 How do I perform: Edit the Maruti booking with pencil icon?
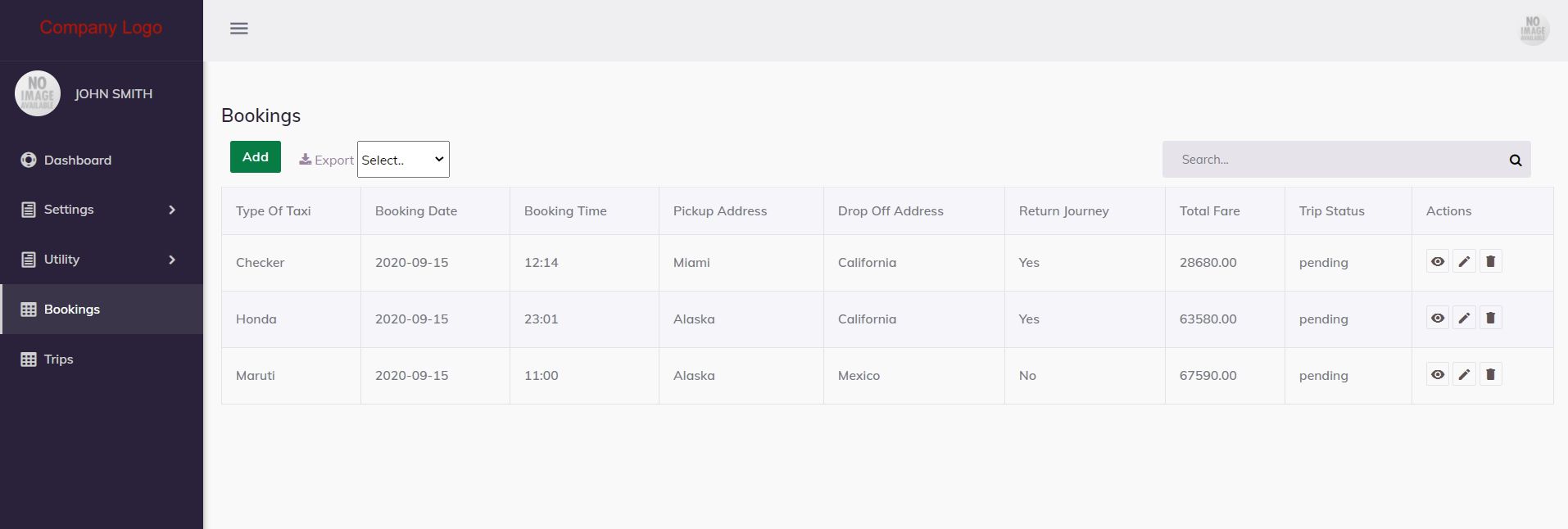[1464, 375]
